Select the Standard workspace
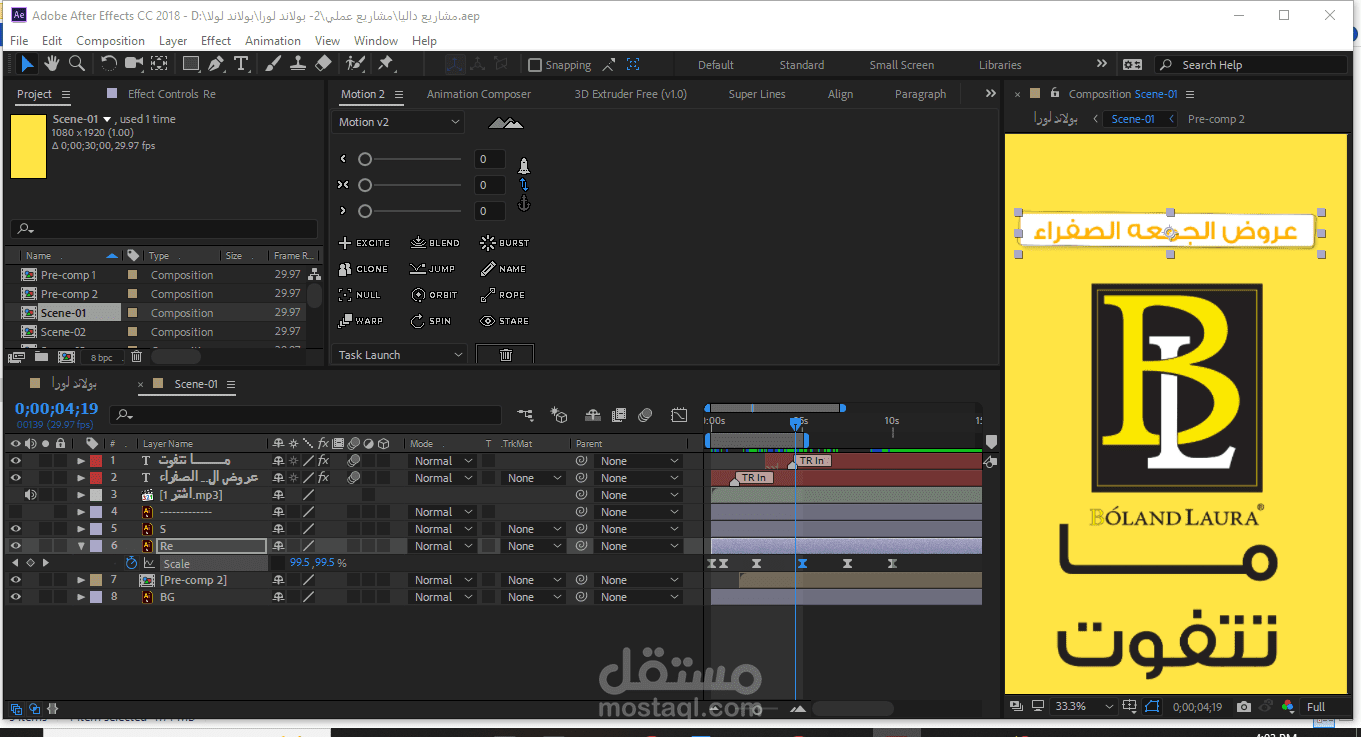This screenshot has height=737, width=1361. point(802,65)
